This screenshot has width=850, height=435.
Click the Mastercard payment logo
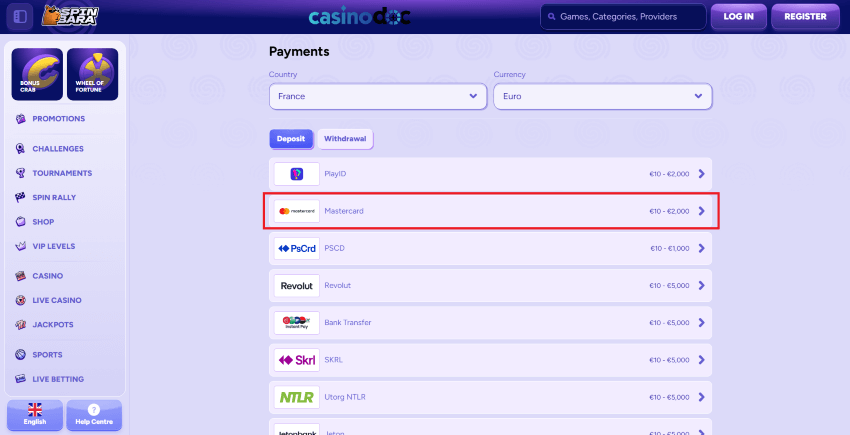pos(297,211)
